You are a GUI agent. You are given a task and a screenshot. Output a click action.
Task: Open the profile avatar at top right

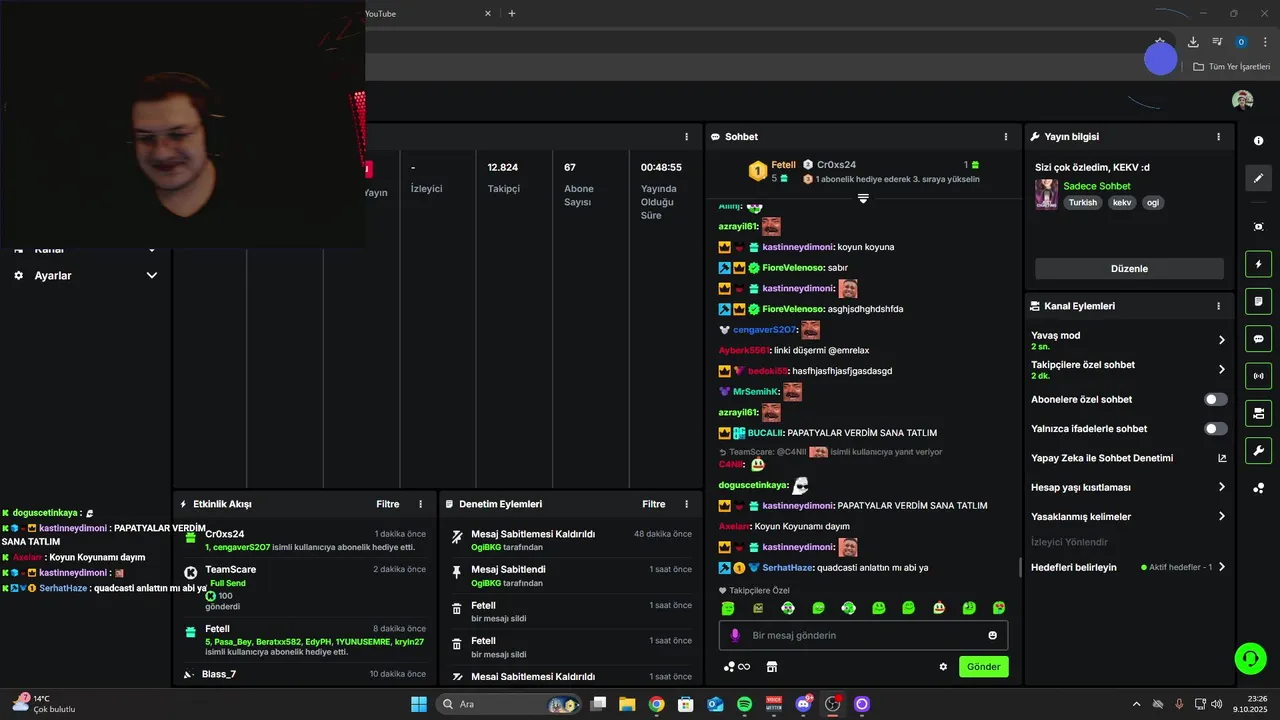[x=1242, y=100]
